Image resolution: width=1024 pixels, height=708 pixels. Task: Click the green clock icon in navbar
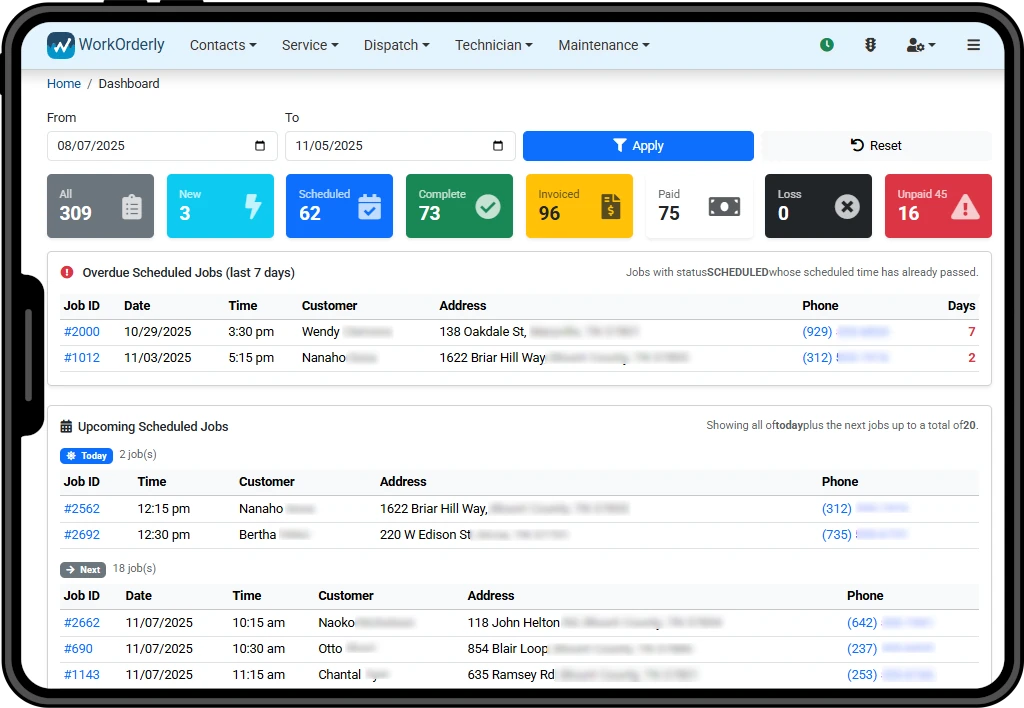click(827, 45)
